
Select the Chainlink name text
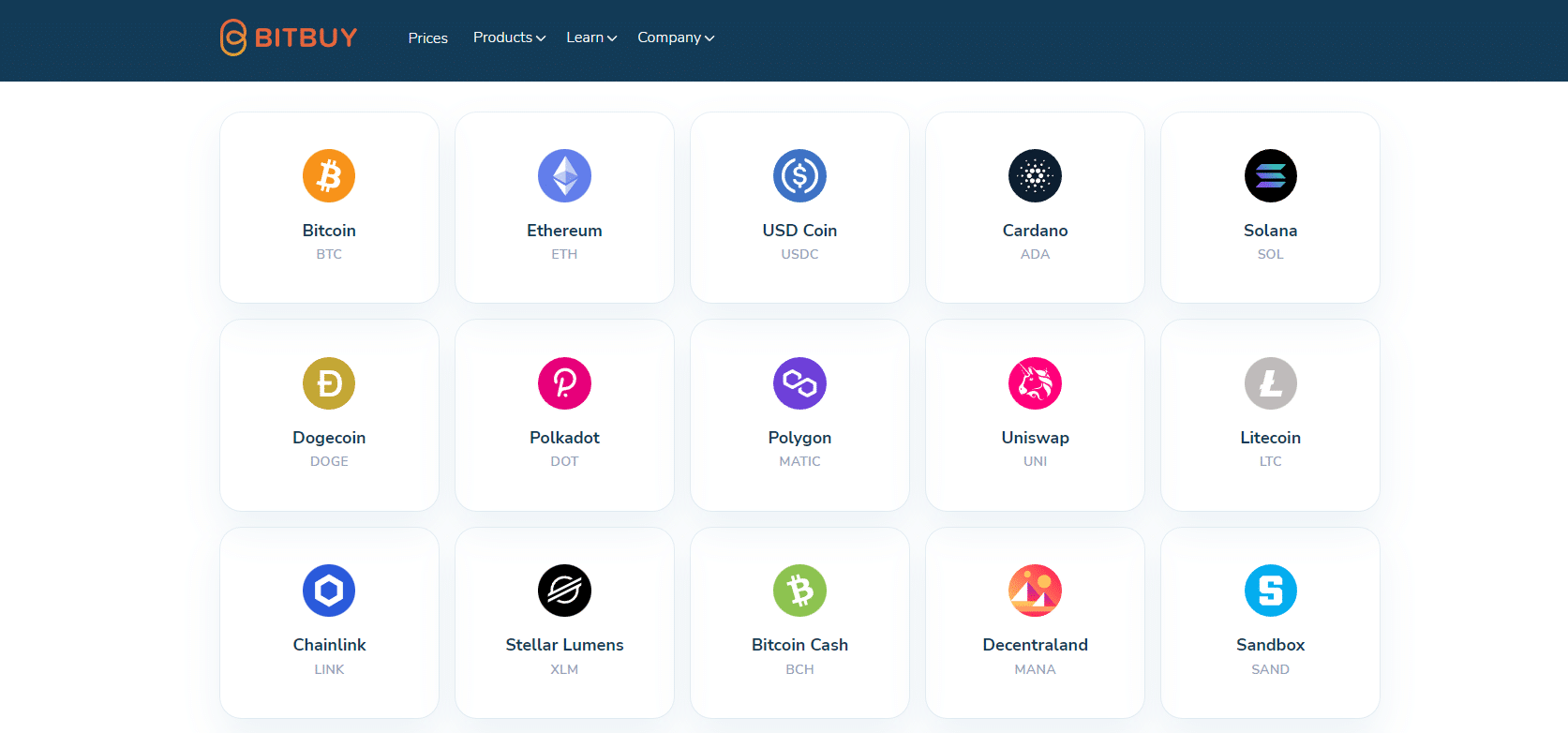[x=329, y=645]
